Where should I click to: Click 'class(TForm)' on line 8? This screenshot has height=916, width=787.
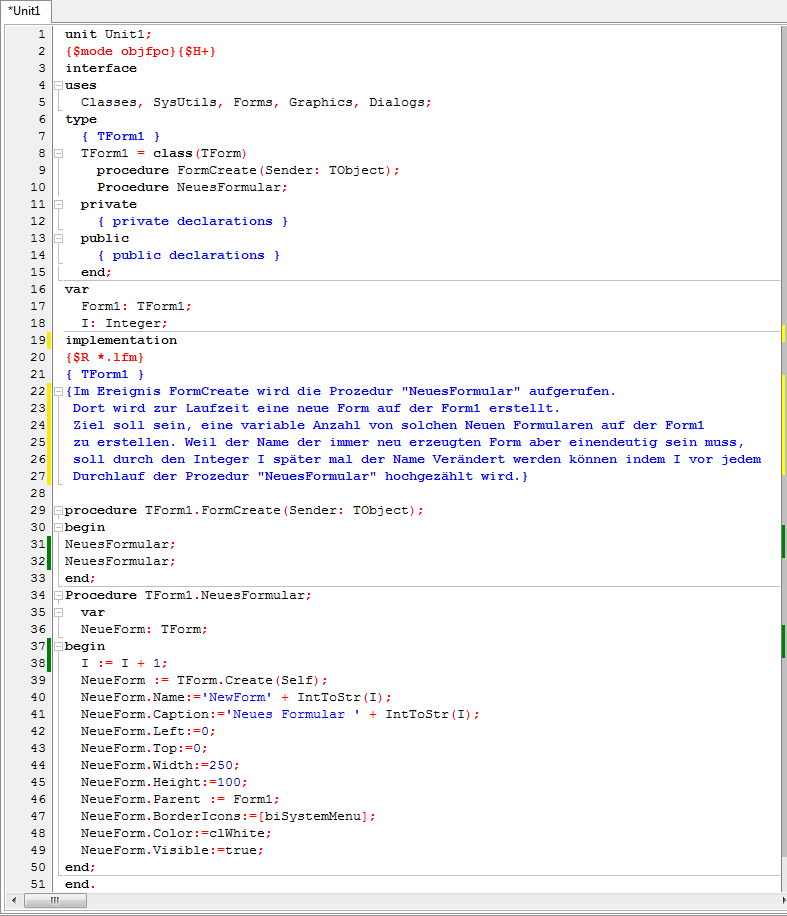click(200, 154)
